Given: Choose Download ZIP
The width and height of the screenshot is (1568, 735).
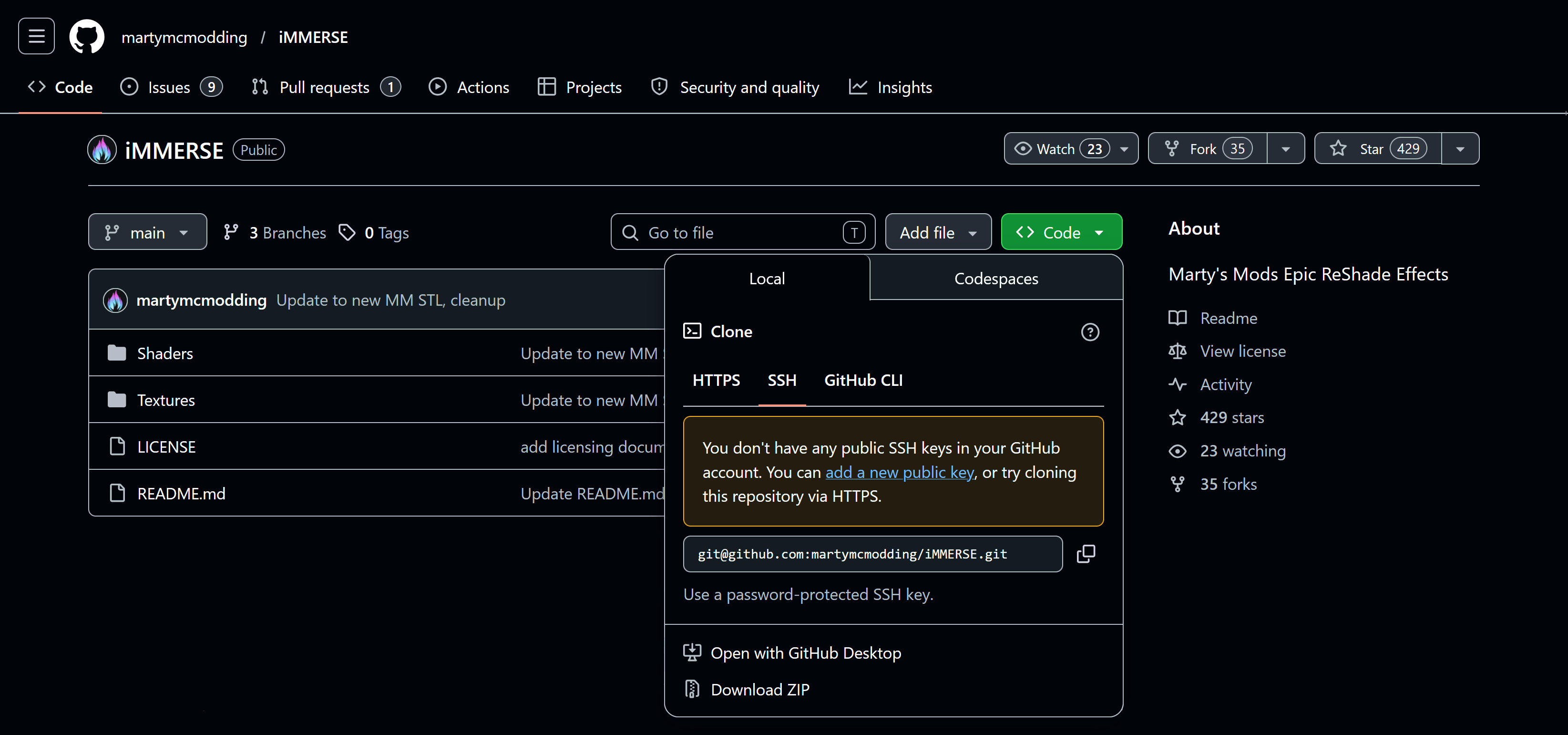Looking at the screenshot, I should point(747,689).
